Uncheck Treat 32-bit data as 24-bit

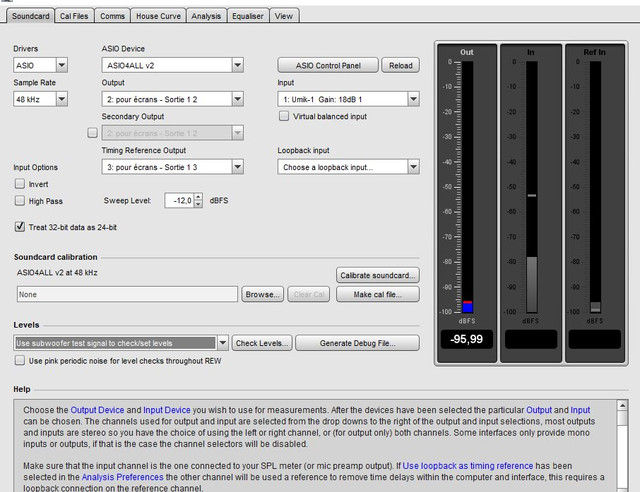tap(20, 227)
